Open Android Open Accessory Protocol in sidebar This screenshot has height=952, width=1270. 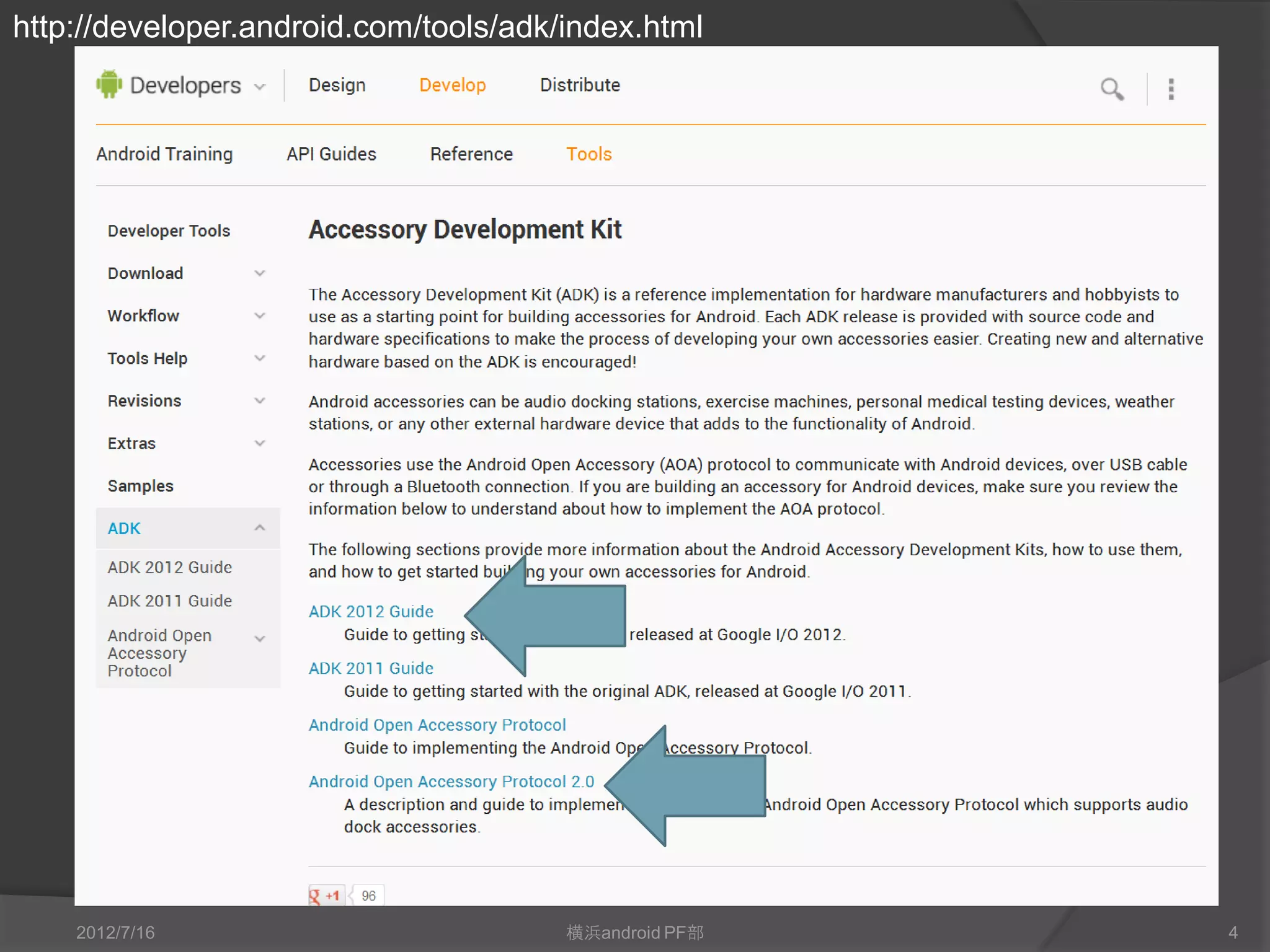pyautogui.click(x=159, y=653)
